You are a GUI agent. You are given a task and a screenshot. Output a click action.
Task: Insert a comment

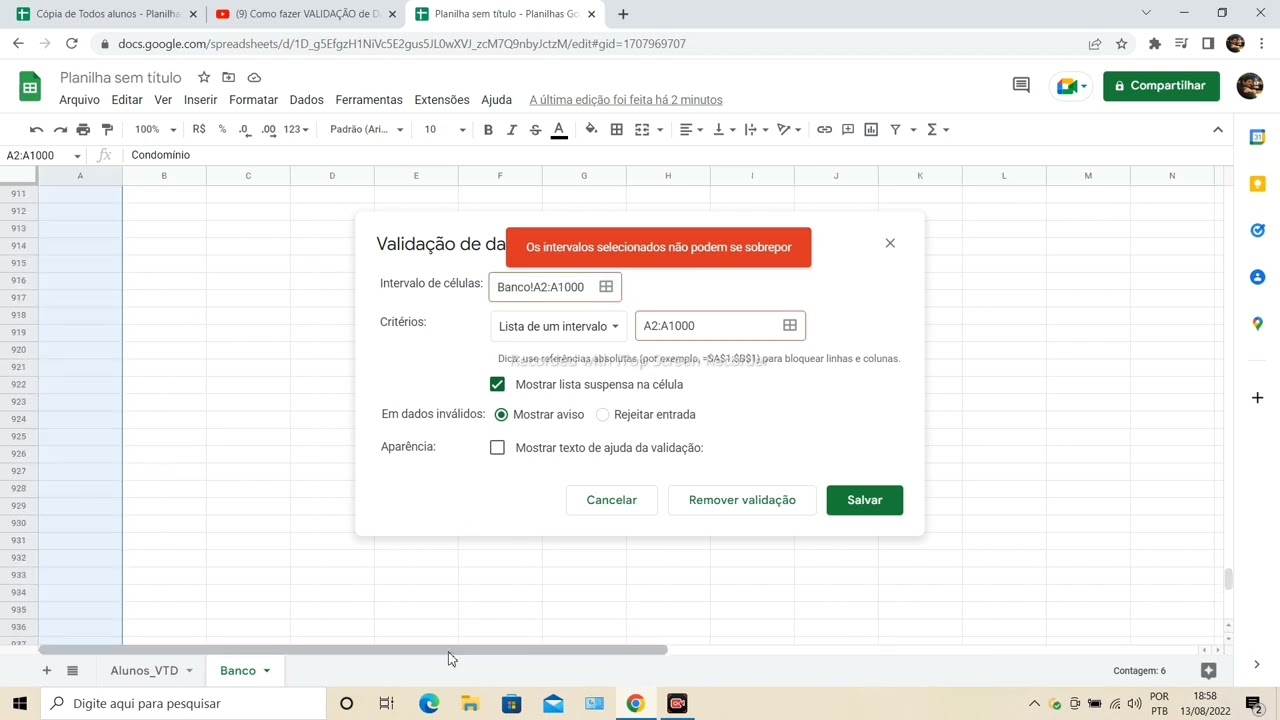[848, 129]
